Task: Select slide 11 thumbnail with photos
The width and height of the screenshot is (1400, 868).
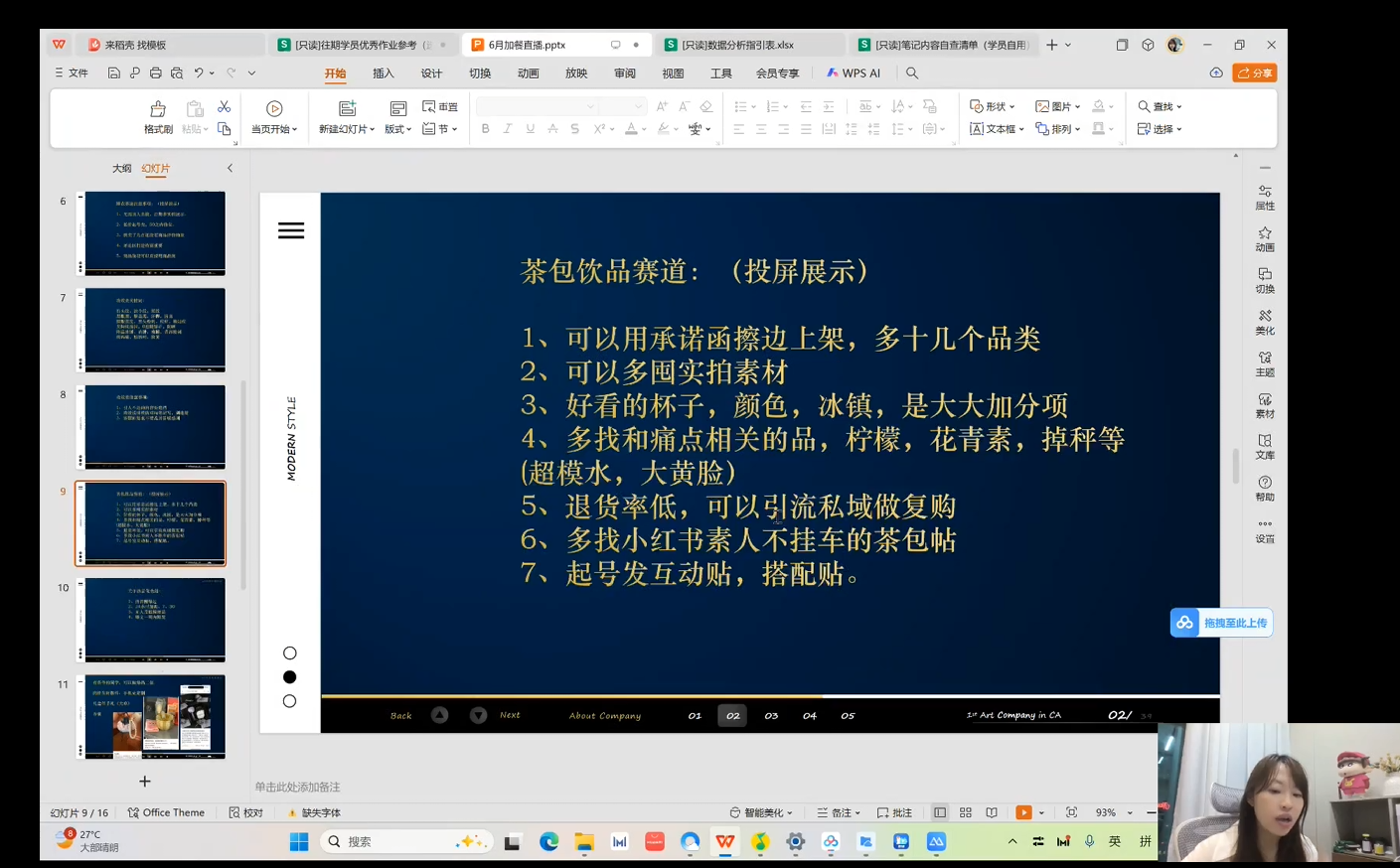Action: click(x=155, y=716)
